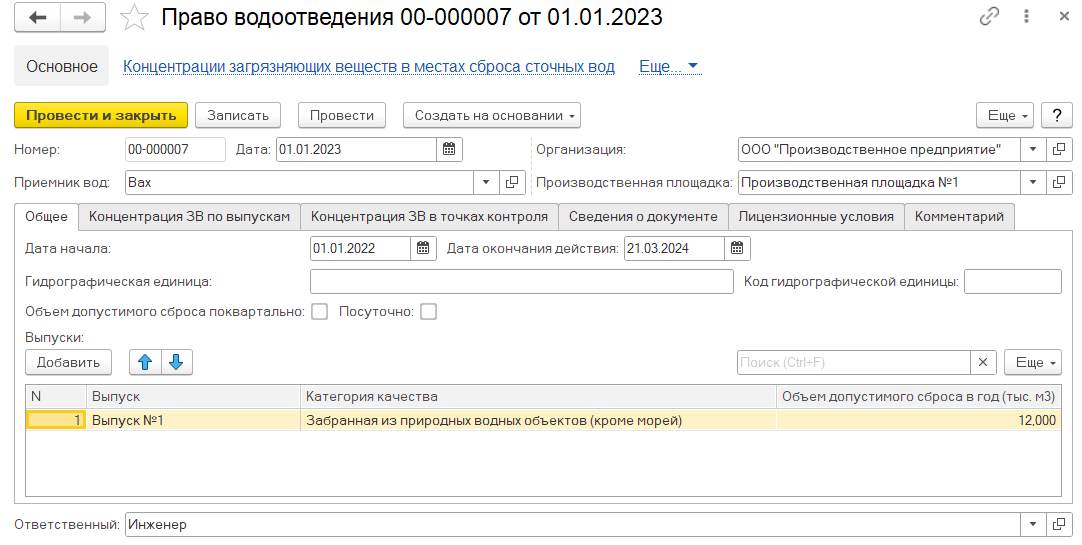This screenshot has width=1082, height=545.
Task: Click the favorites star icon
Action: (x=133, y=18)
